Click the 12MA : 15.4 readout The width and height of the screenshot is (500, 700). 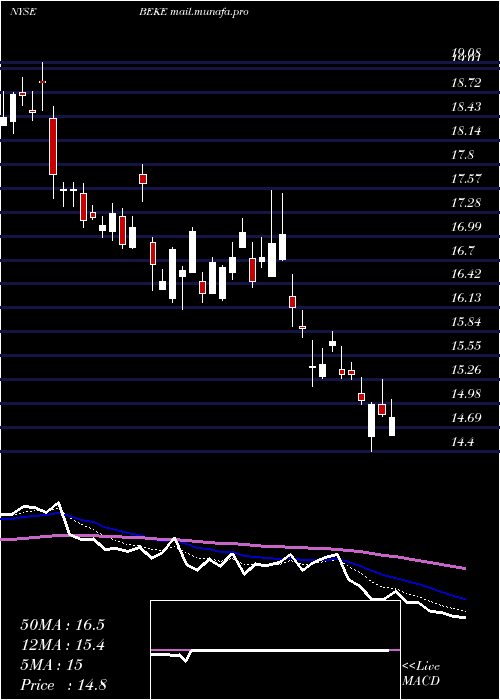(62, 645)
